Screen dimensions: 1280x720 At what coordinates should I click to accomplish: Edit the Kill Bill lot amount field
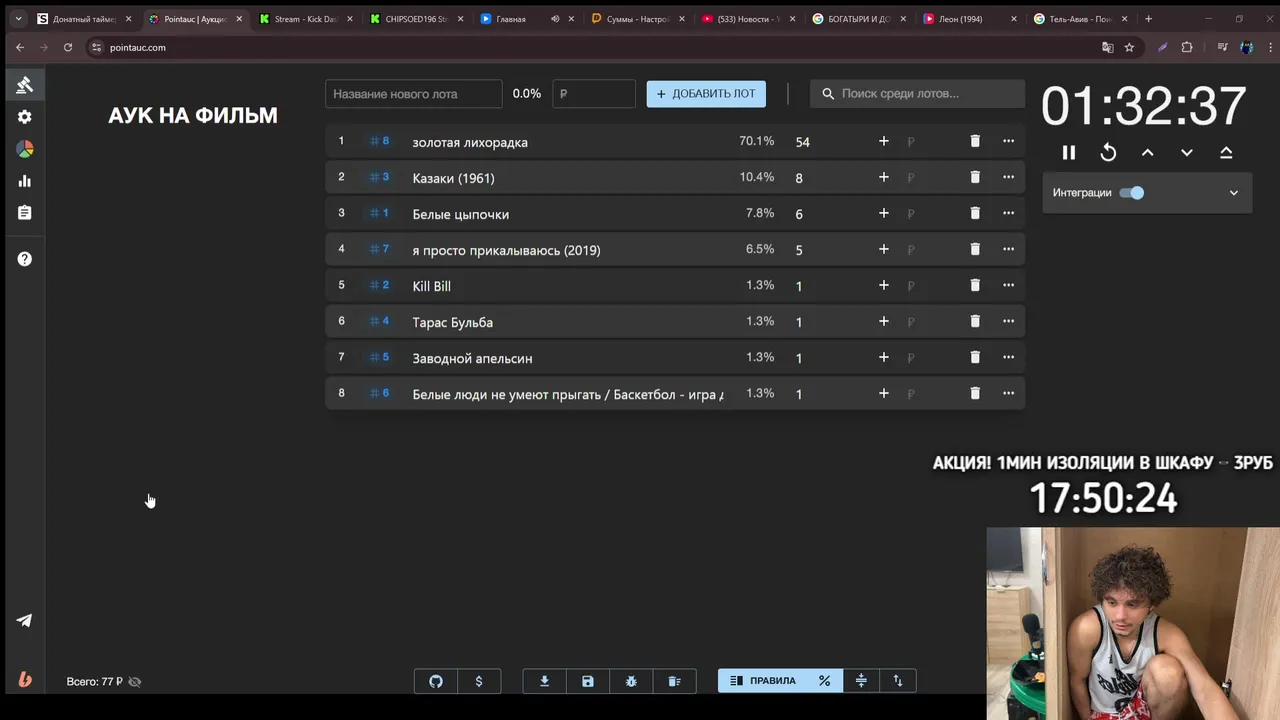[x=830, y=286]
